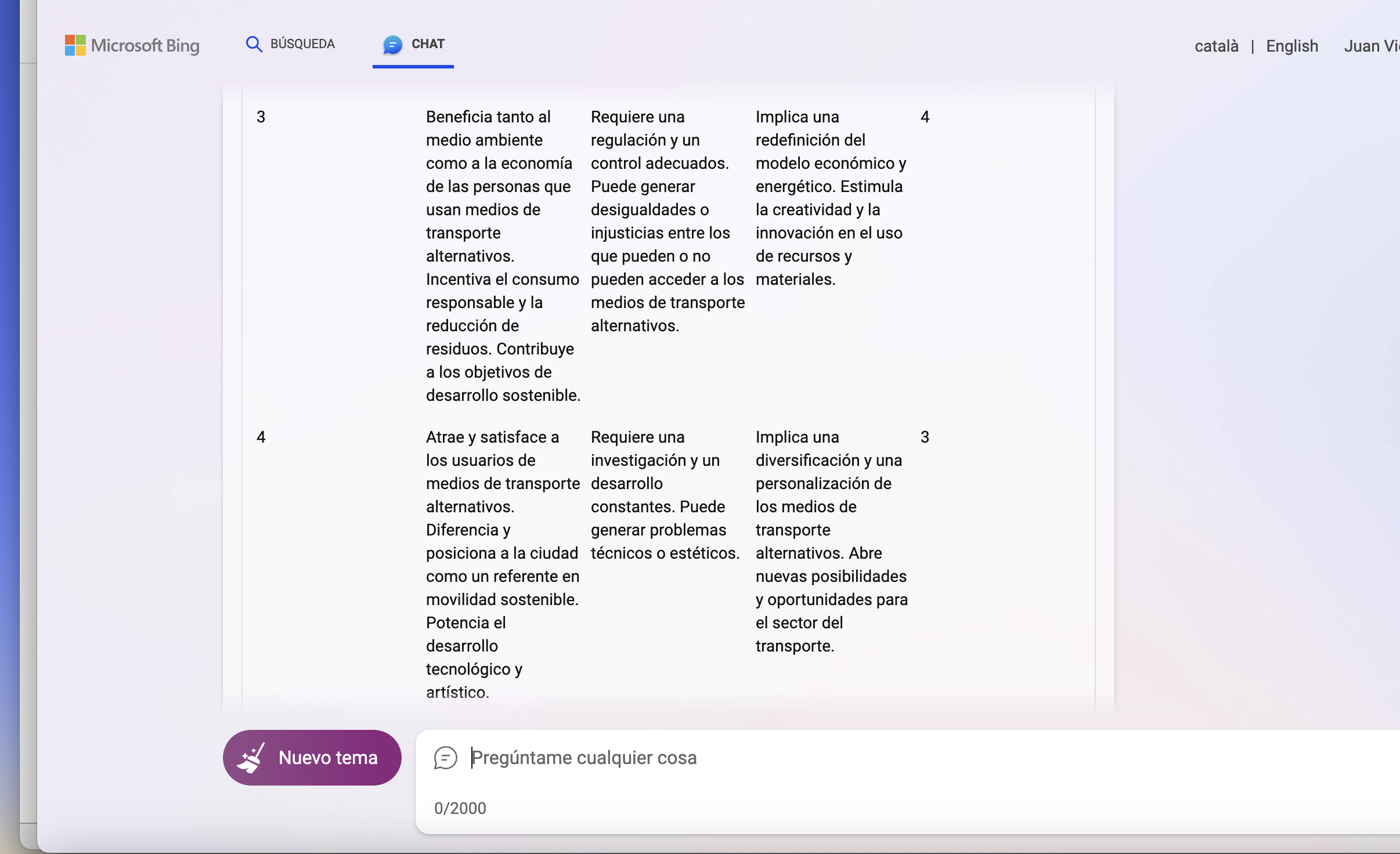Select the CHAT tab label
The width and height of the screenshot is (1400, 854).
coord(428,44)
